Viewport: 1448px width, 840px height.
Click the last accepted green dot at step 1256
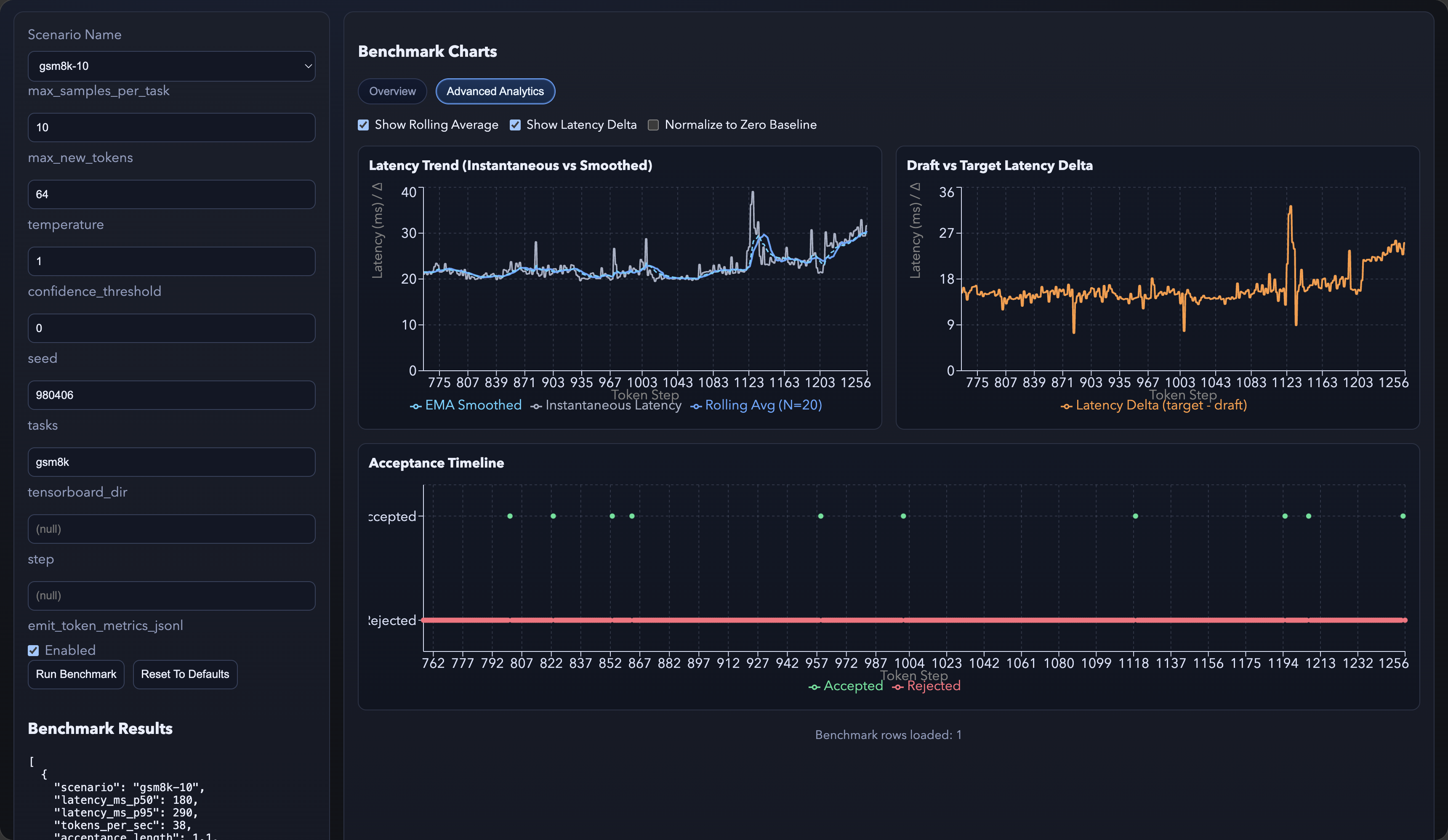click(1403, 516)
